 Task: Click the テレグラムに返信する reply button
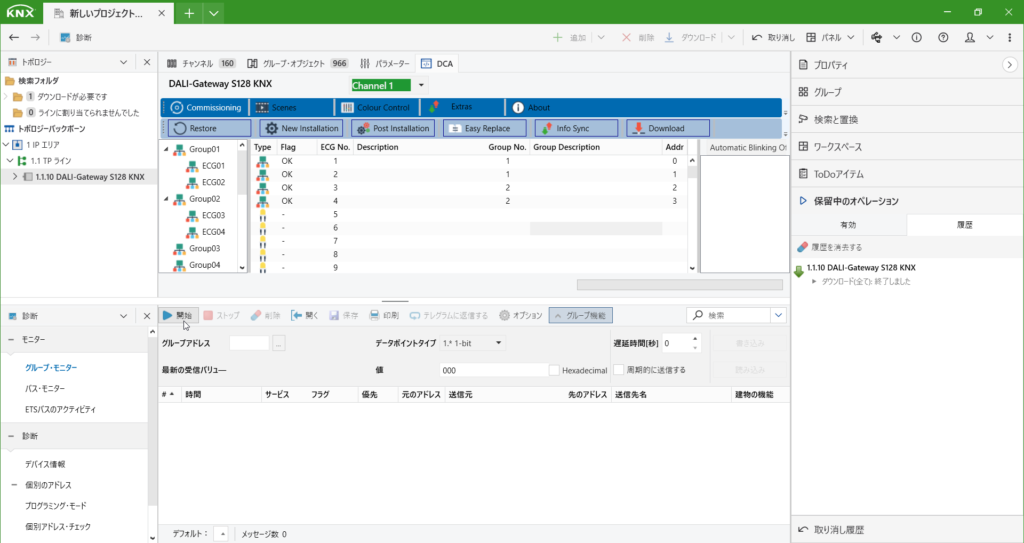(449, 316)
